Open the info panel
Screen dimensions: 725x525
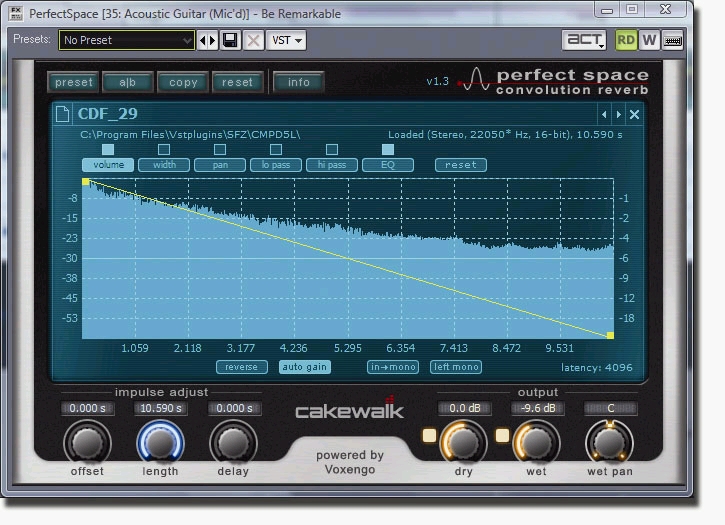pyautogui.click(x=299, y=82)
